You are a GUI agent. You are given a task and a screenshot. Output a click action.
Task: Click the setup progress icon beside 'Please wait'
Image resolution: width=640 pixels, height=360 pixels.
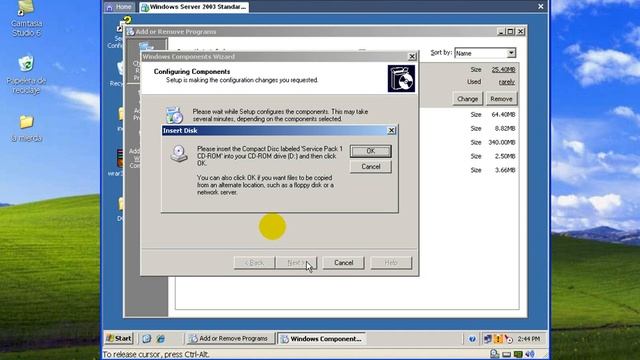tap(174, 115)
